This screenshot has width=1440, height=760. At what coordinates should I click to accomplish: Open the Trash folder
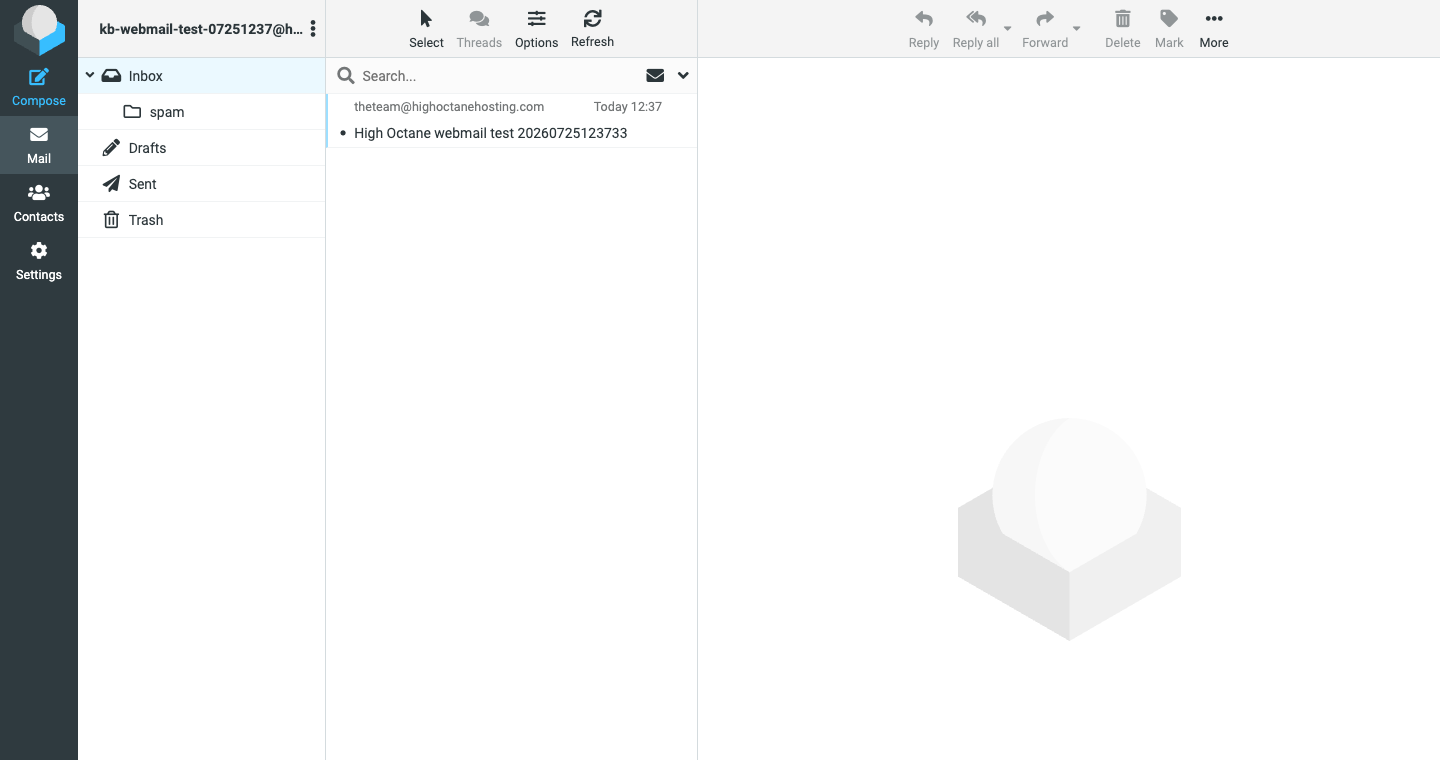202,220
